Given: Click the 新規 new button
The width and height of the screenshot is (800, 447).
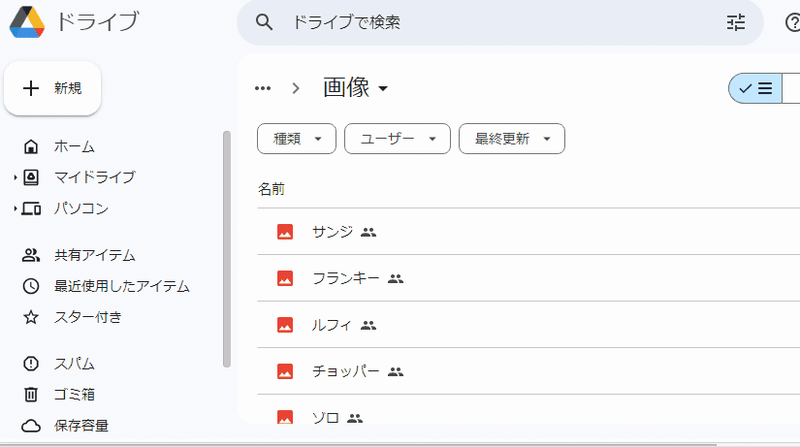Looking at the screenshot, I should click(53, 88).
